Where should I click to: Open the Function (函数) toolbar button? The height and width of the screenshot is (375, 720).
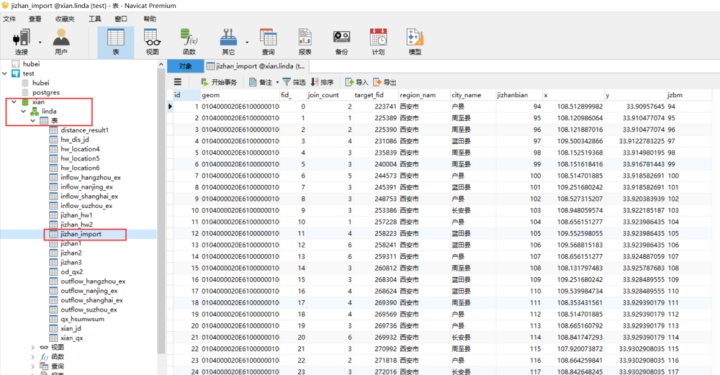(x=189, y=42)
